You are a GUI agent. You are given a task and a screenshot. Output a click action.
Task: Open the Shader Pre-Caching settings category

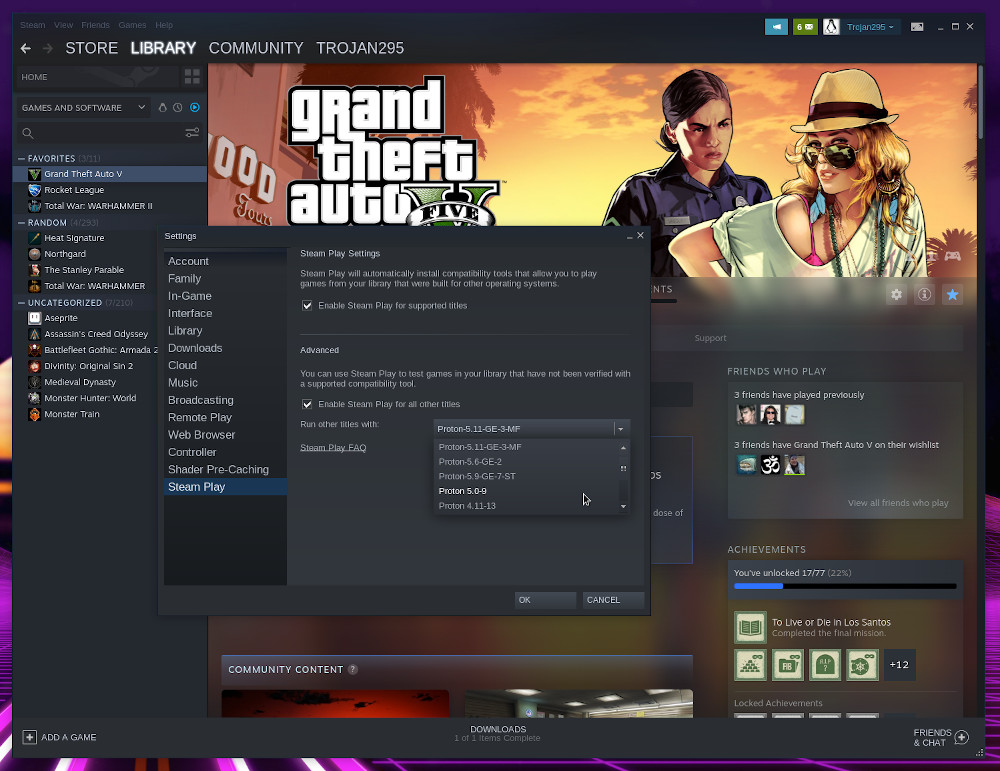pyautogui.click(x=224, y=469)
